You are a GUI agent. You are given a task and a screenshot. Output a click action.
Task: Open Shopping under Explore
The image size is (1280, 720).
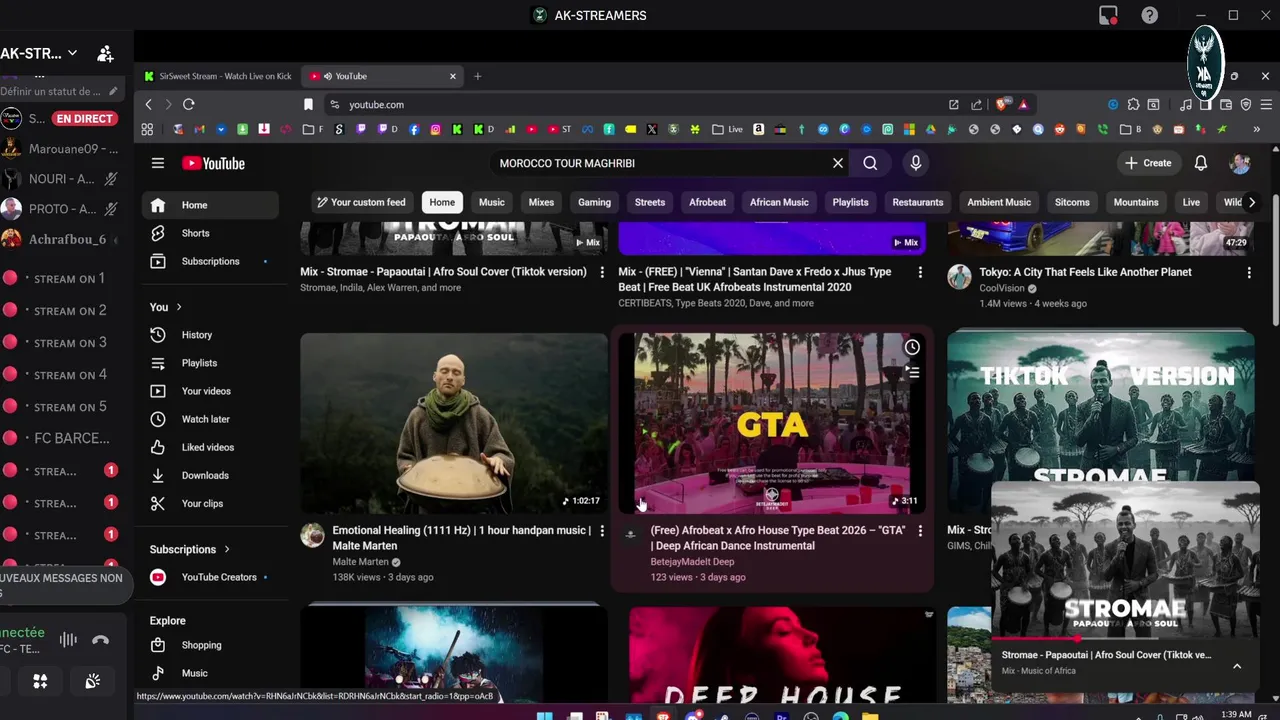[x=210, y=645]
